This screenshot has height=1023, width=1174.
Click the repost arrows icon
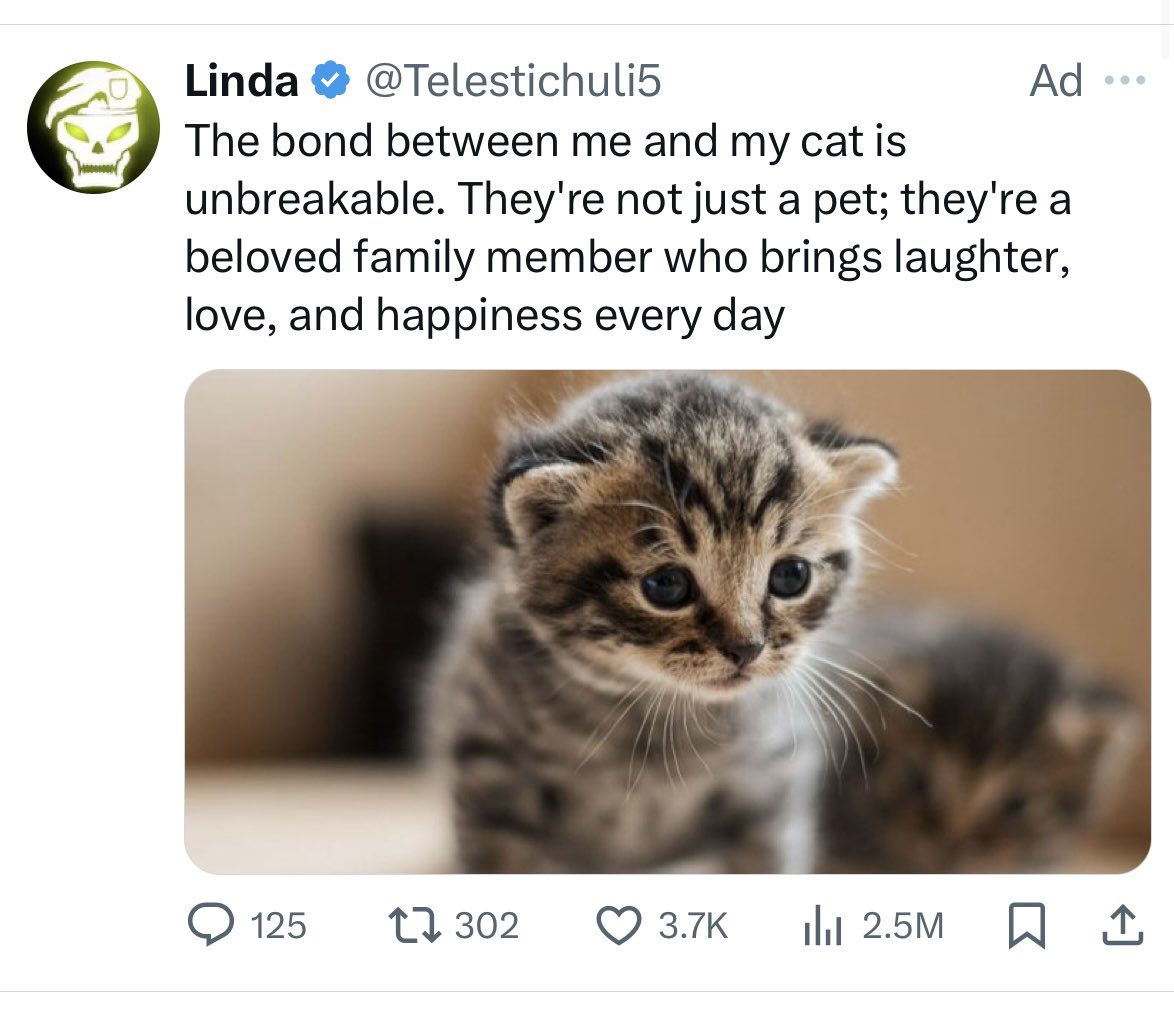(x=413, y=925)
